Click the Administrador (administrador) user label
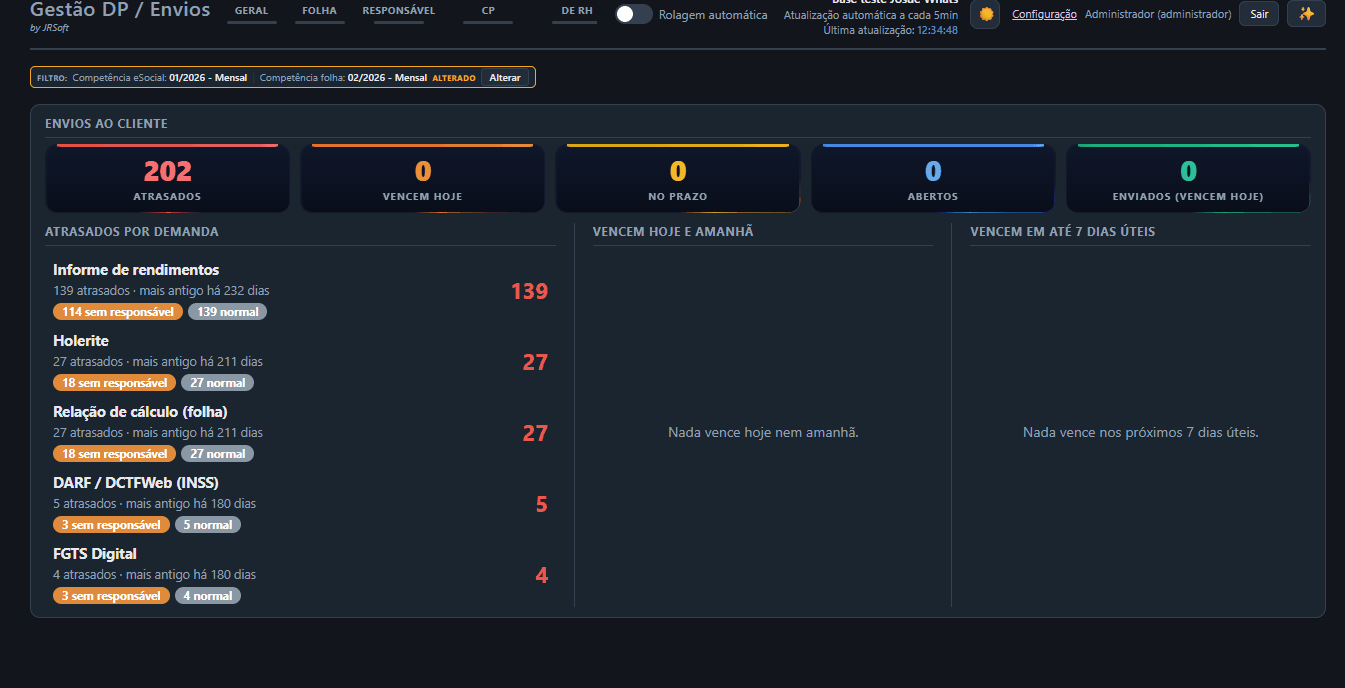This screenshot has width=1345, height=688. tap(1158, 15)
